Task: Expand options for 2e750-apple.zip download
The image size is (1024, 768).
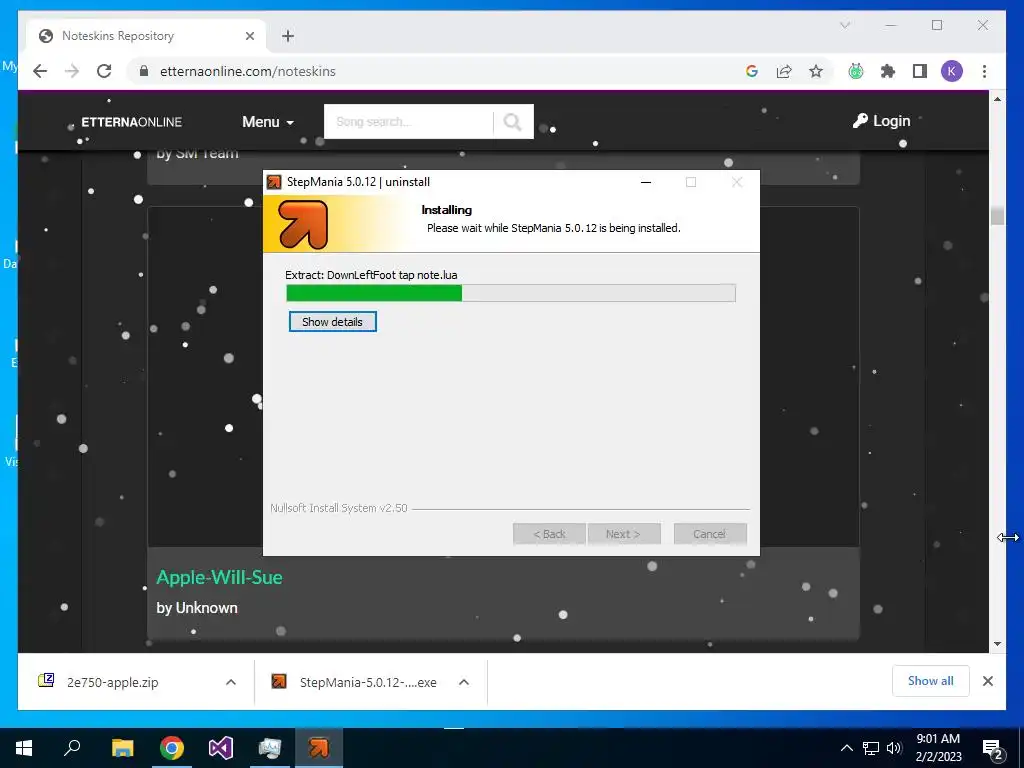Action: (x=231, y=682)
